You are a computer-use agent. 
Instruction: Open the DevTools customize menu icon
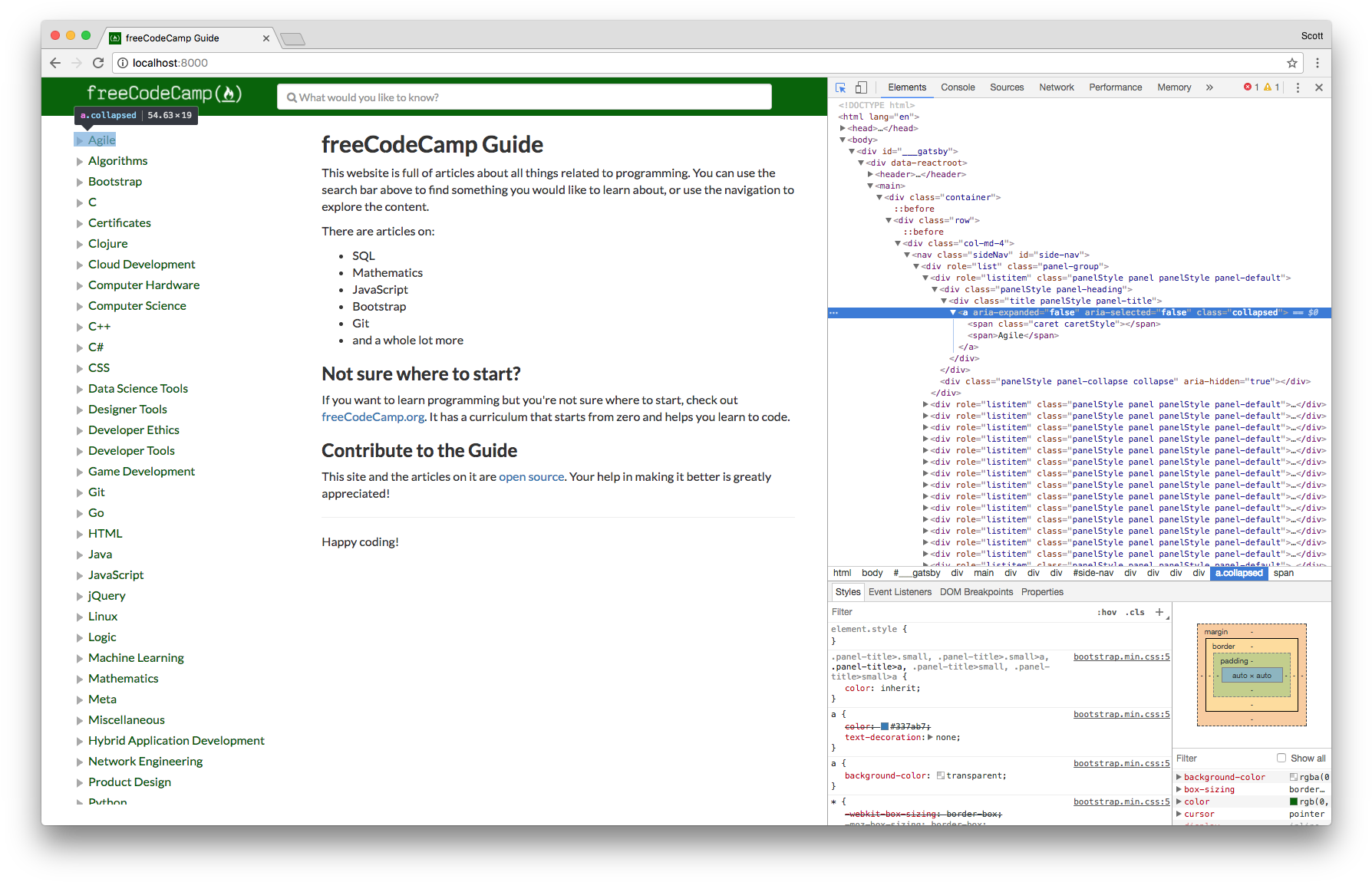(1298, 87)
